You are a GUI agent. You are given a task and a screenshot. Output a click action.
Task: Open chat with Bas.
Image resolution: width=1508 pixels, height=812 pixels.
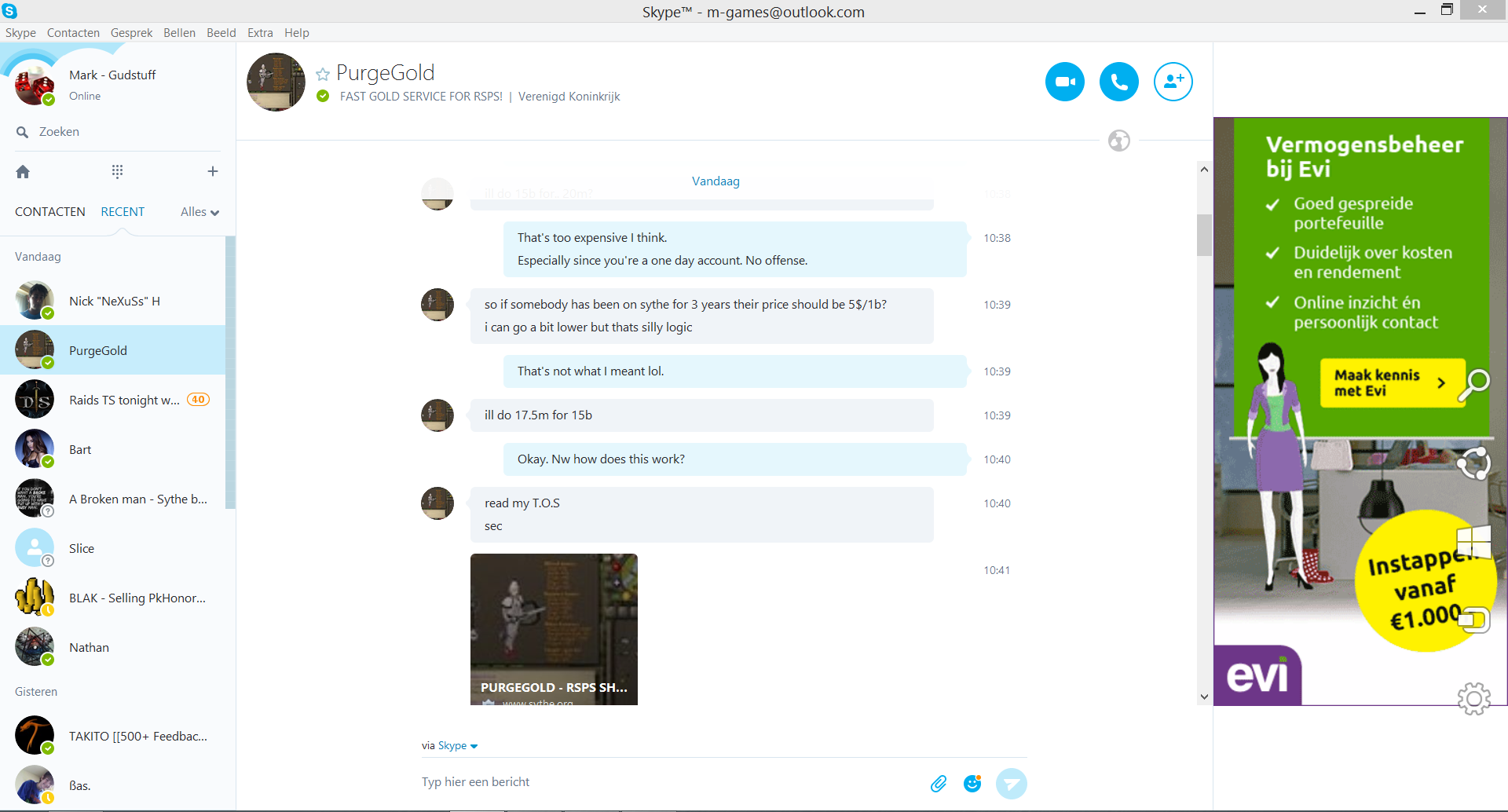click(x=113, y=785)
